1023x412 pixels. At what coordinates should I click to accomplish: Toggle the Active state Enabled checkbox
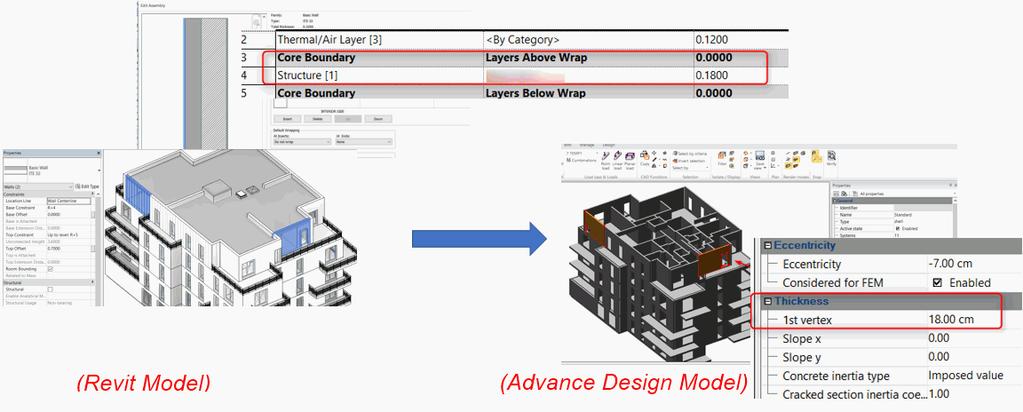click(898, 229)
